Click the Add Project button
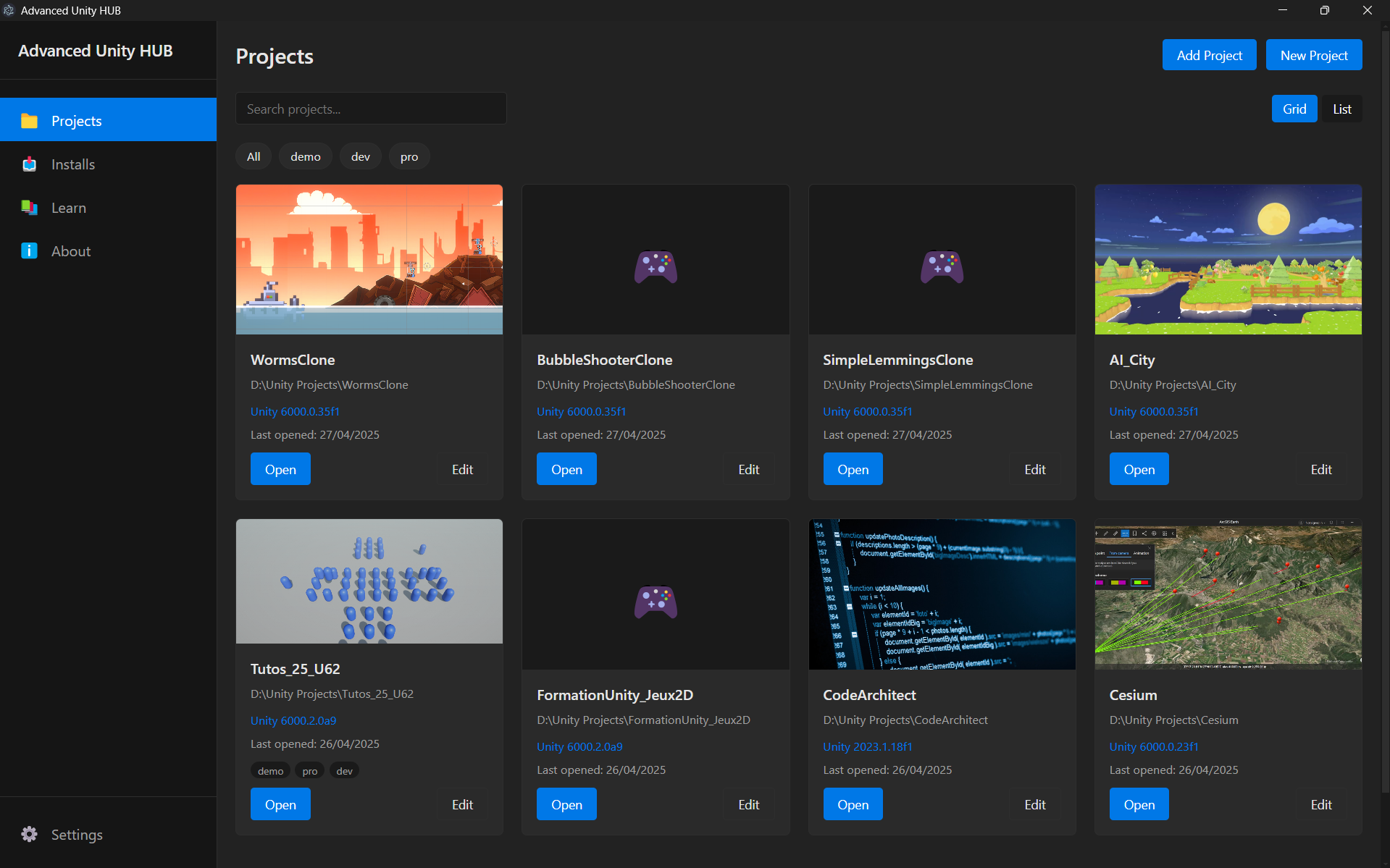Viewport: 1390px width, 868px height. click(1209, 55)
